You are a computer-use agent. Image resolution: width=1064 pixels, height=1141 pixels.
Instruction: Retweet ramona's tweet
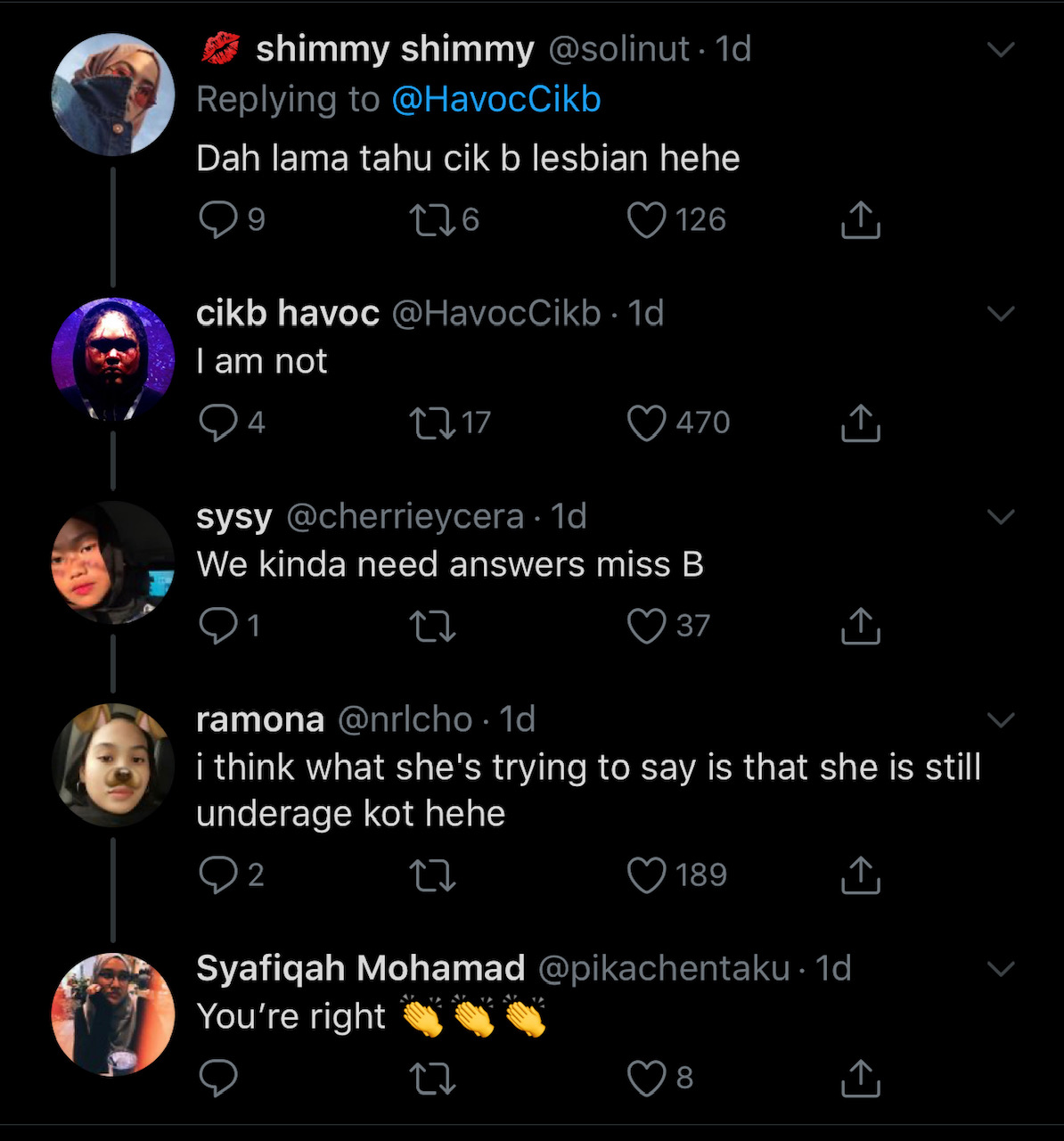coord(432,874)
